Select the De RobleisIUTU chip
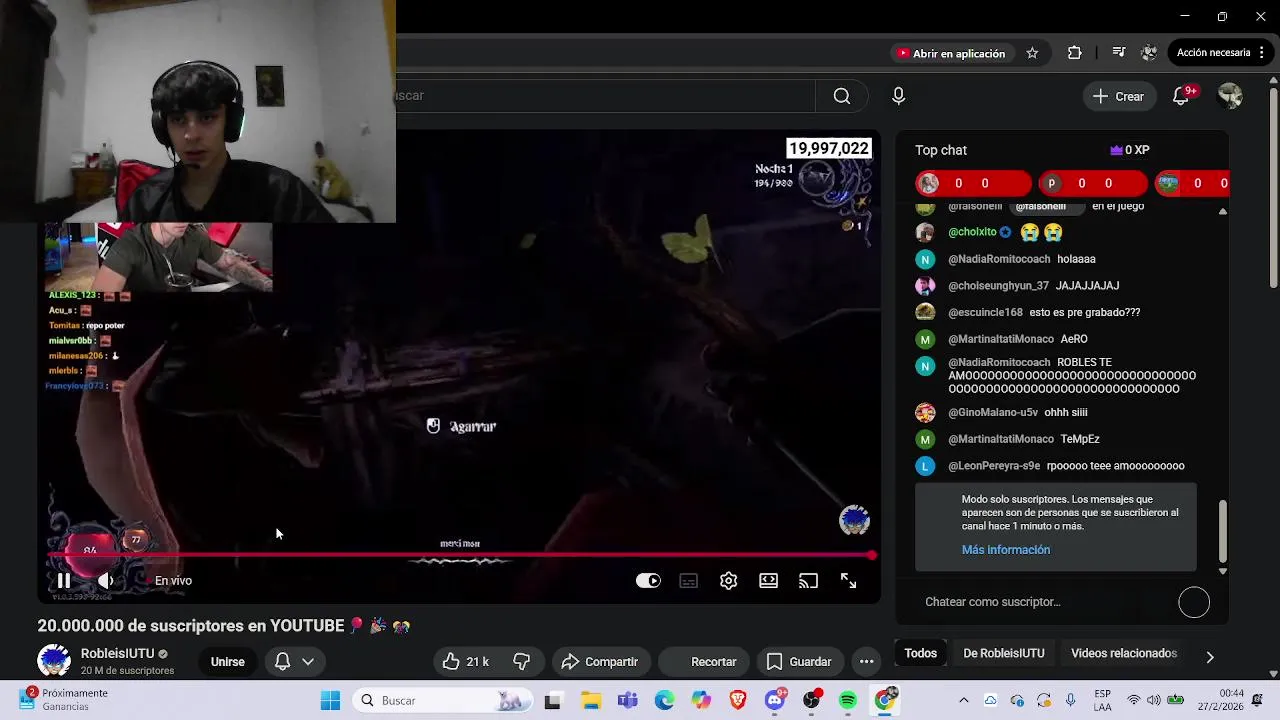1280x720 pixels. (x=1003, y=653)
